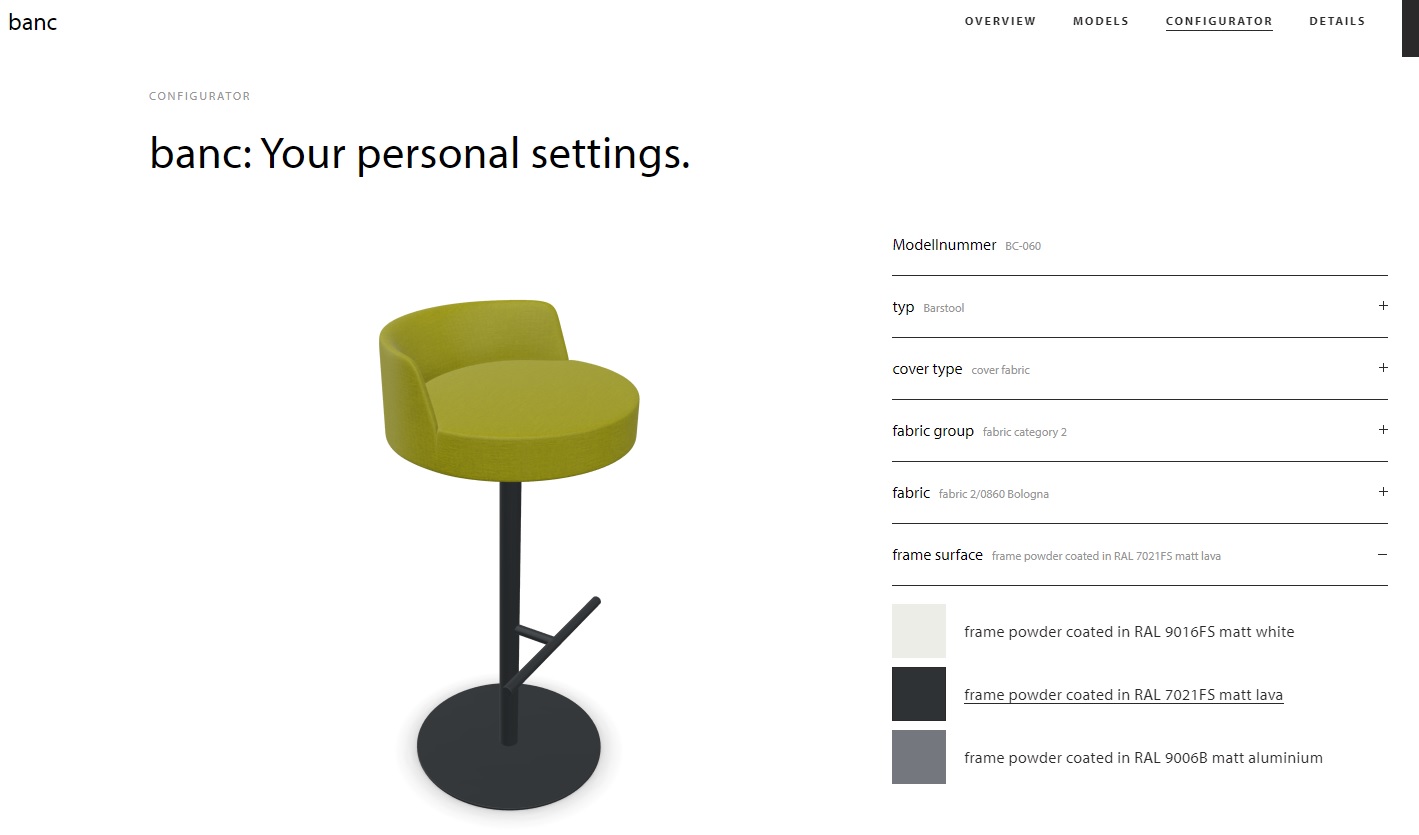
Task: Select the matt white color swatch
Action: [919, 631]
